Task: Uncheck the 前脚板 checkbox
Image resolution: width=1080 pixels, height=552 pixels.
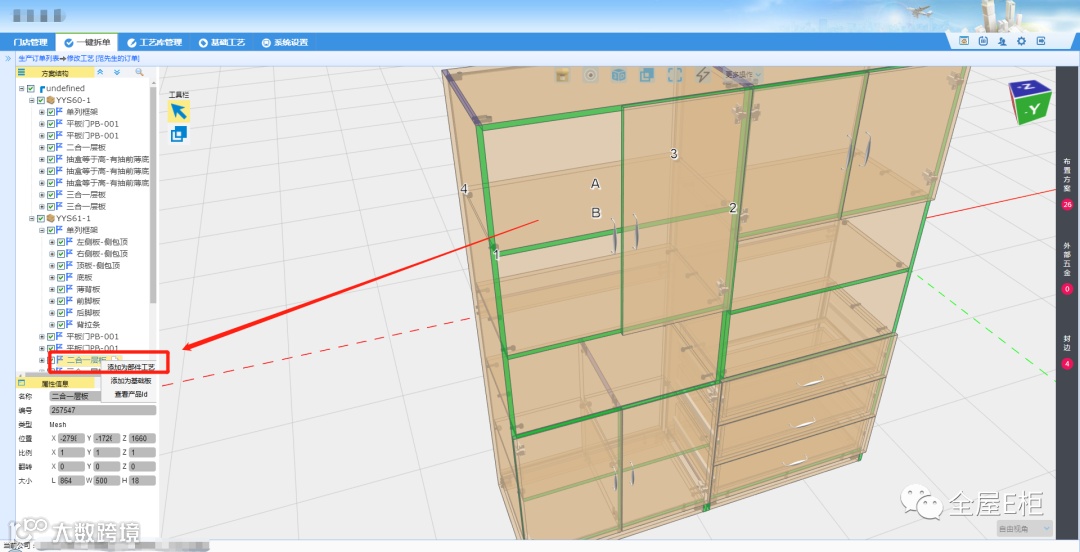Action: click(61, 300)
